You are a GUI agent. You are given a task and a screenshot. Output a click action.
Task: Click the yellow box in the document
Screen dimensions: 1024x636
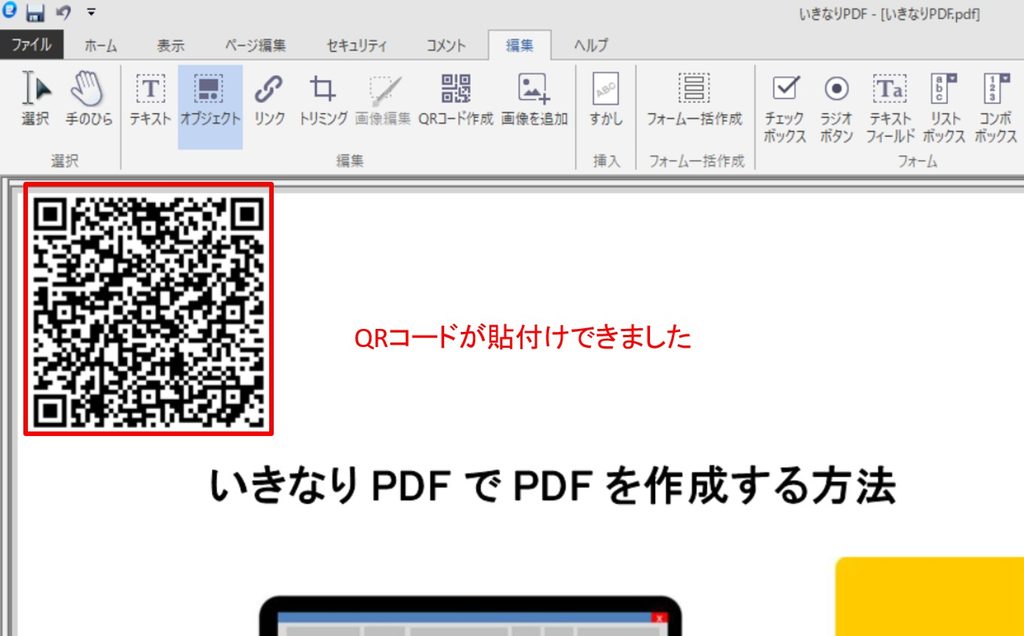(x=930, y=596)
